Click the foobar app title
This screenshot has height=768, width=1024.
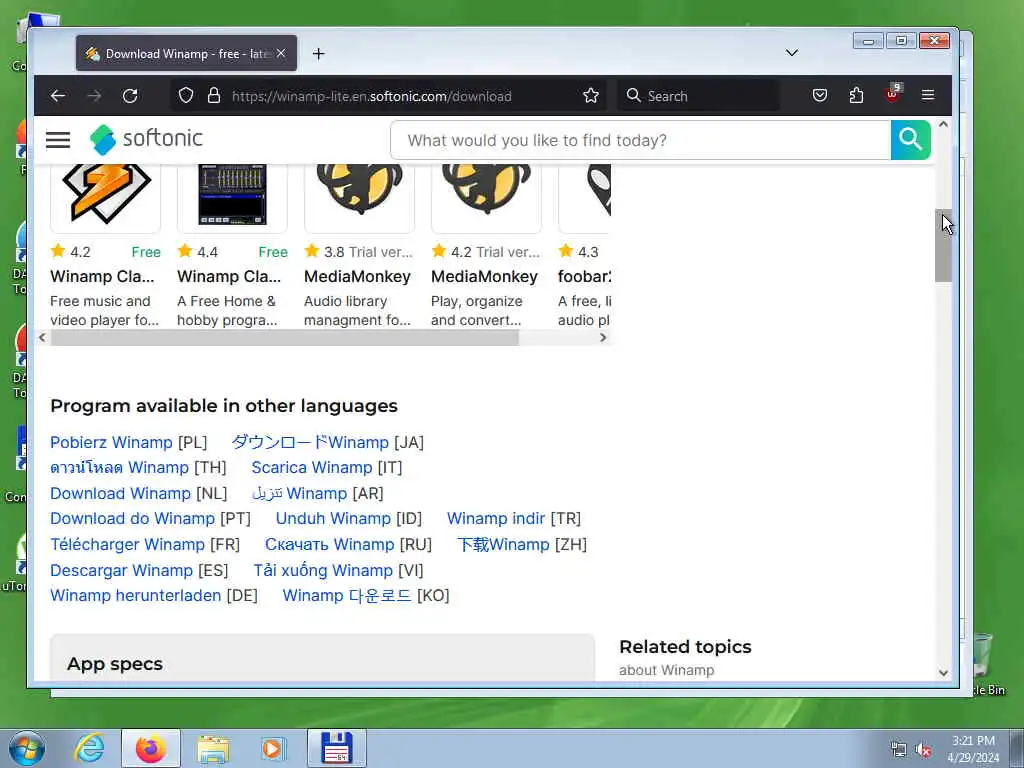tap(584, 277)
